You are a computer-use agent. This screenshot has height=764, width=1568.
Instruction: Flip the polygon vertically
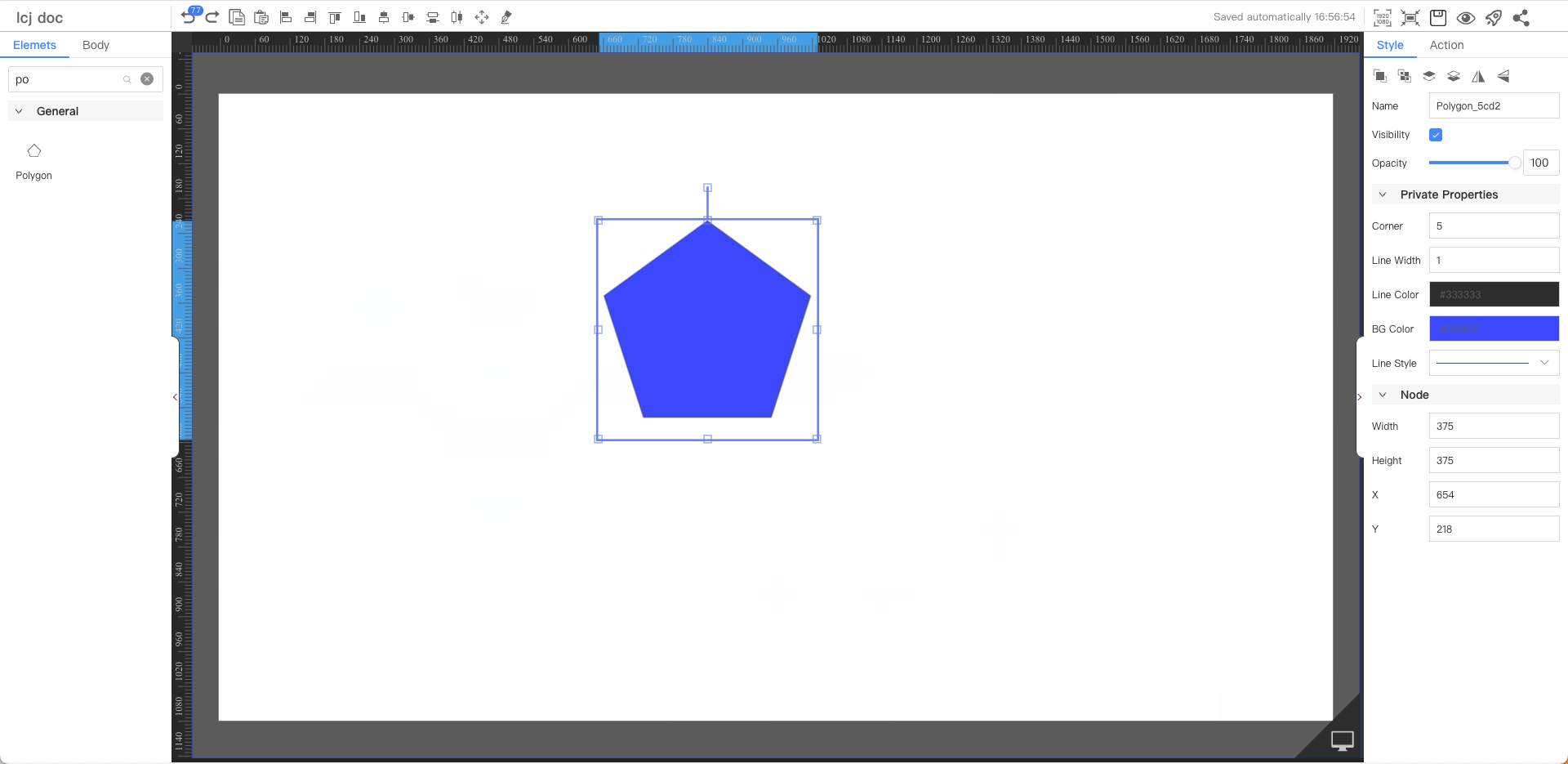[1503, 76]
